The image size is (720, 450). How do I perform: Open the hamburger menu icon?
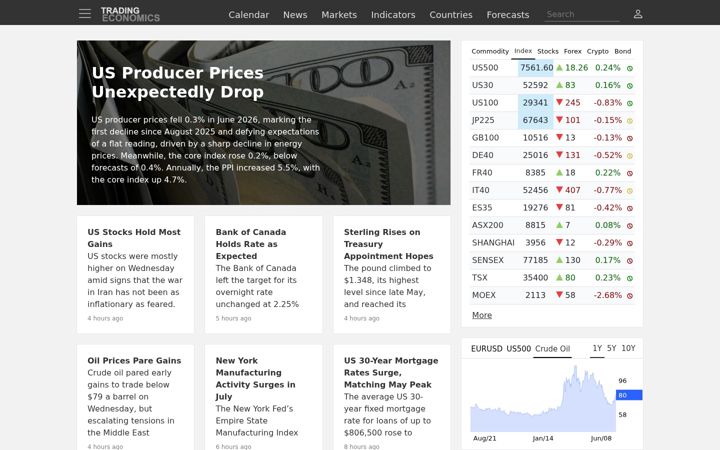[84, 14]
